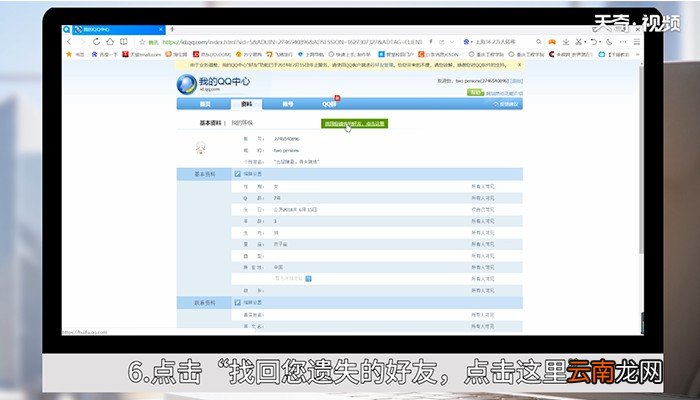
Task: Toggle night mode with the moon icon
Action: tap(609, 42)
